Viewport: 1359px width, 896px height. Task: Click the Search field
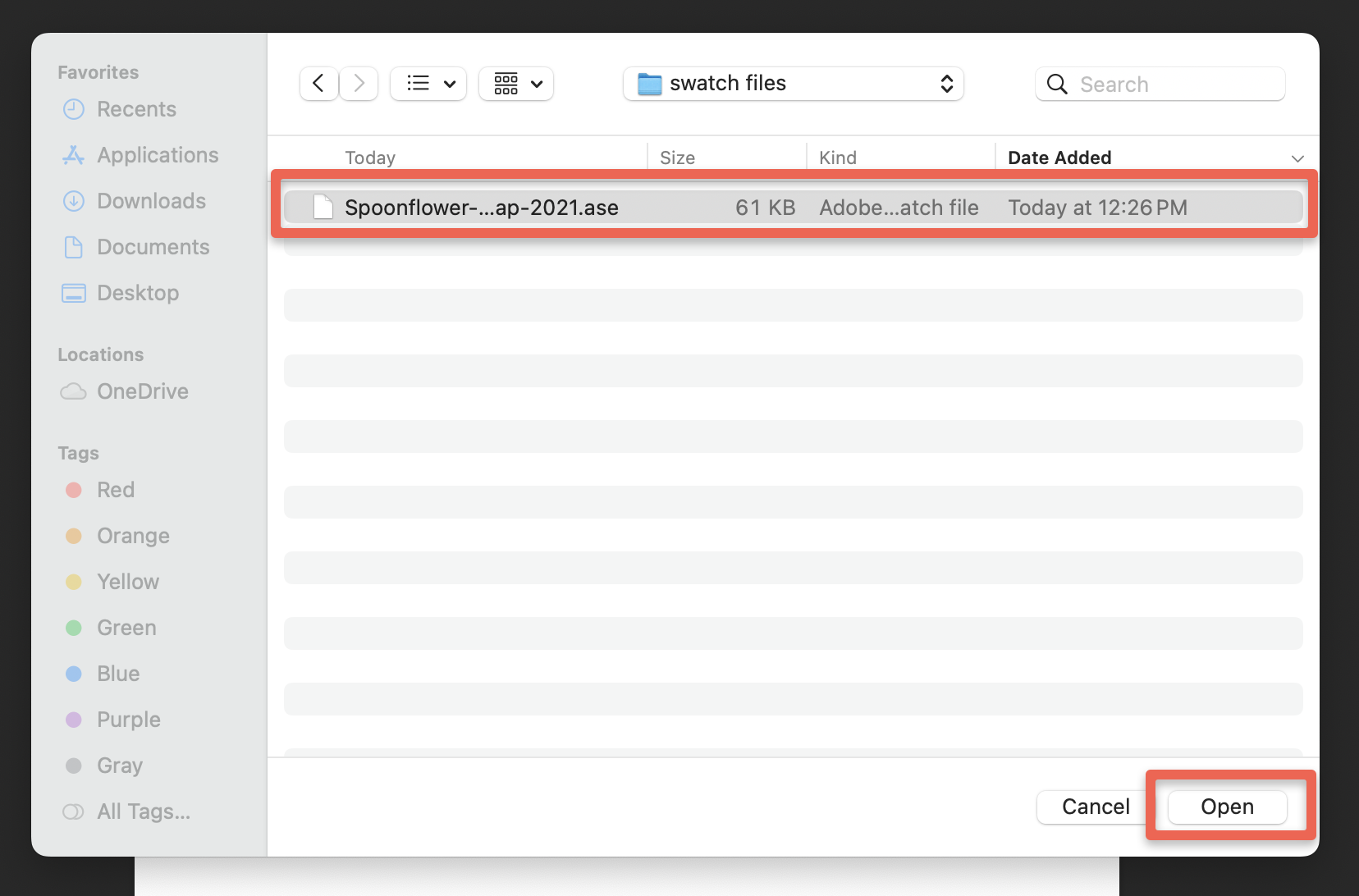pyautogui.click(x=1160, y=84)
